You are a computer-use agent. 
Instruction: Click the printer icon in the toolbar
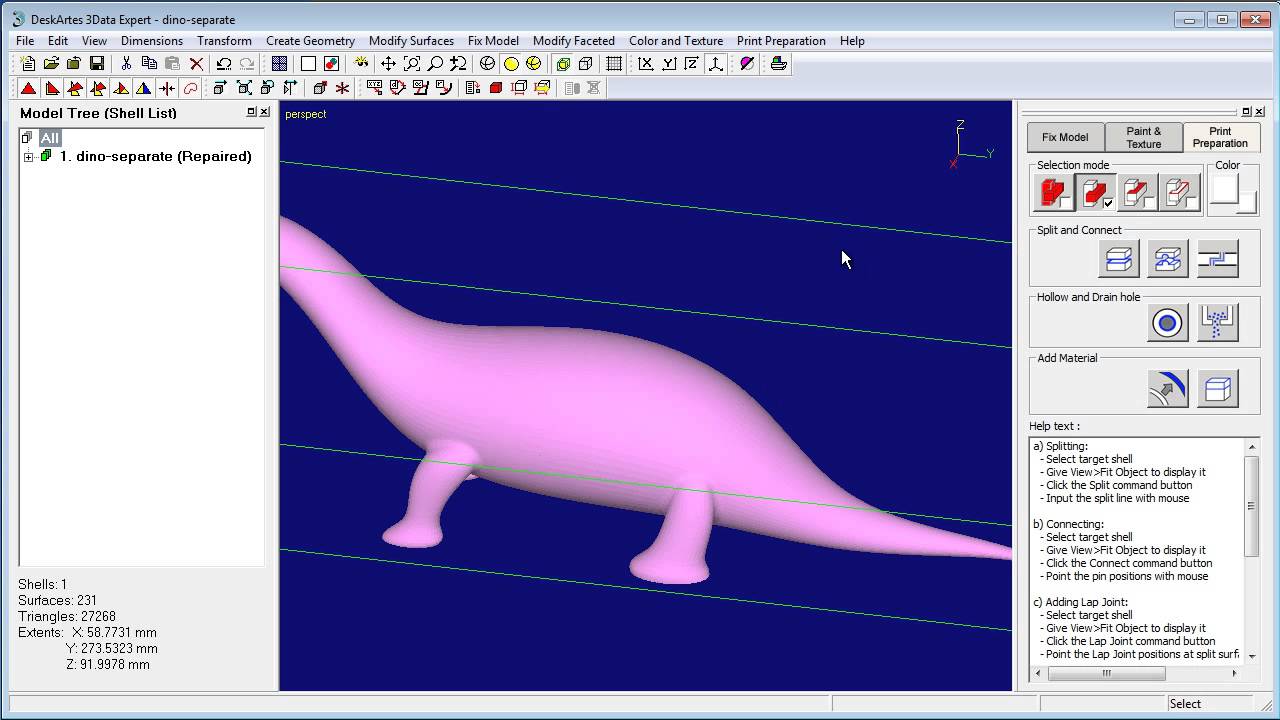pyautogui.click(x=778, y=64)
